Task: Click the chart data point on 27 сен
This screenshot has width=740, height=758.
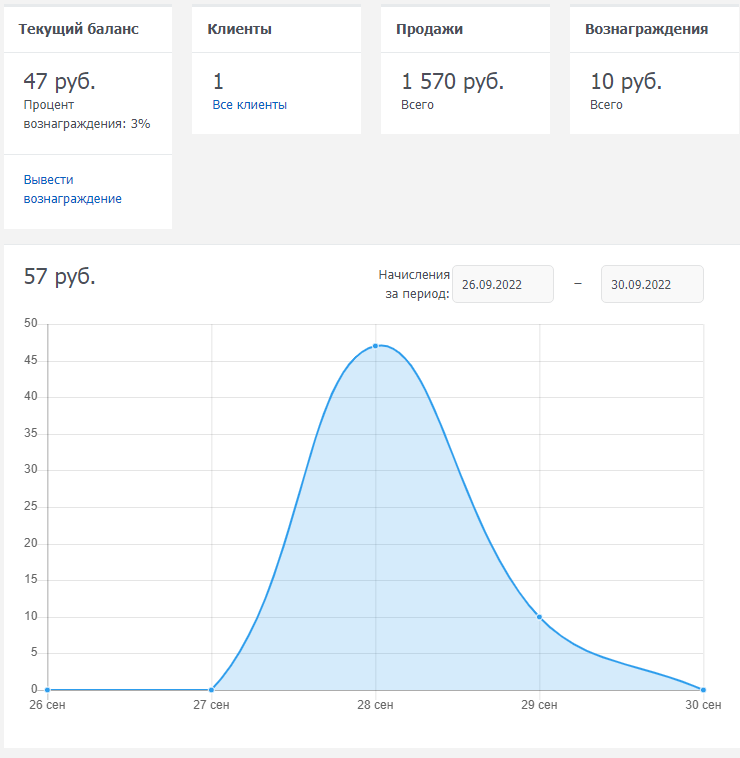Action: tap(211, 690)
